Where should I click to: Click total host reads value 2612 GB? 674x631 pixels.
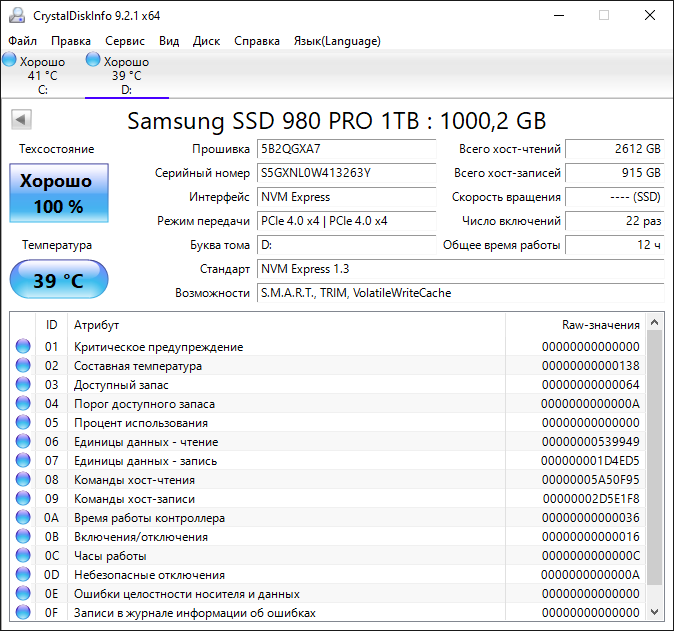615,149
